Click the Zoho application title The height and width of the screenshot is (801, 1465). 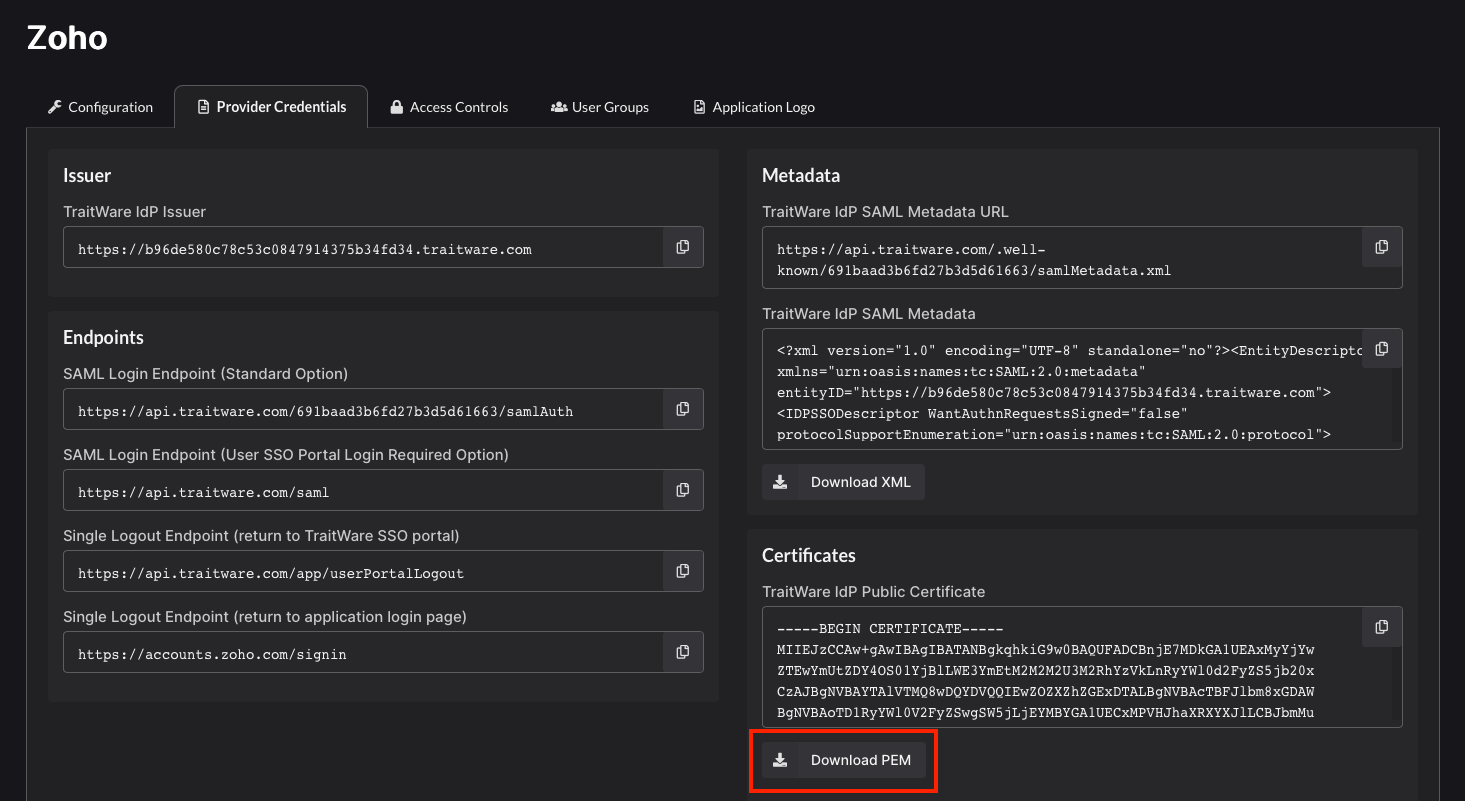coord(67,38)
